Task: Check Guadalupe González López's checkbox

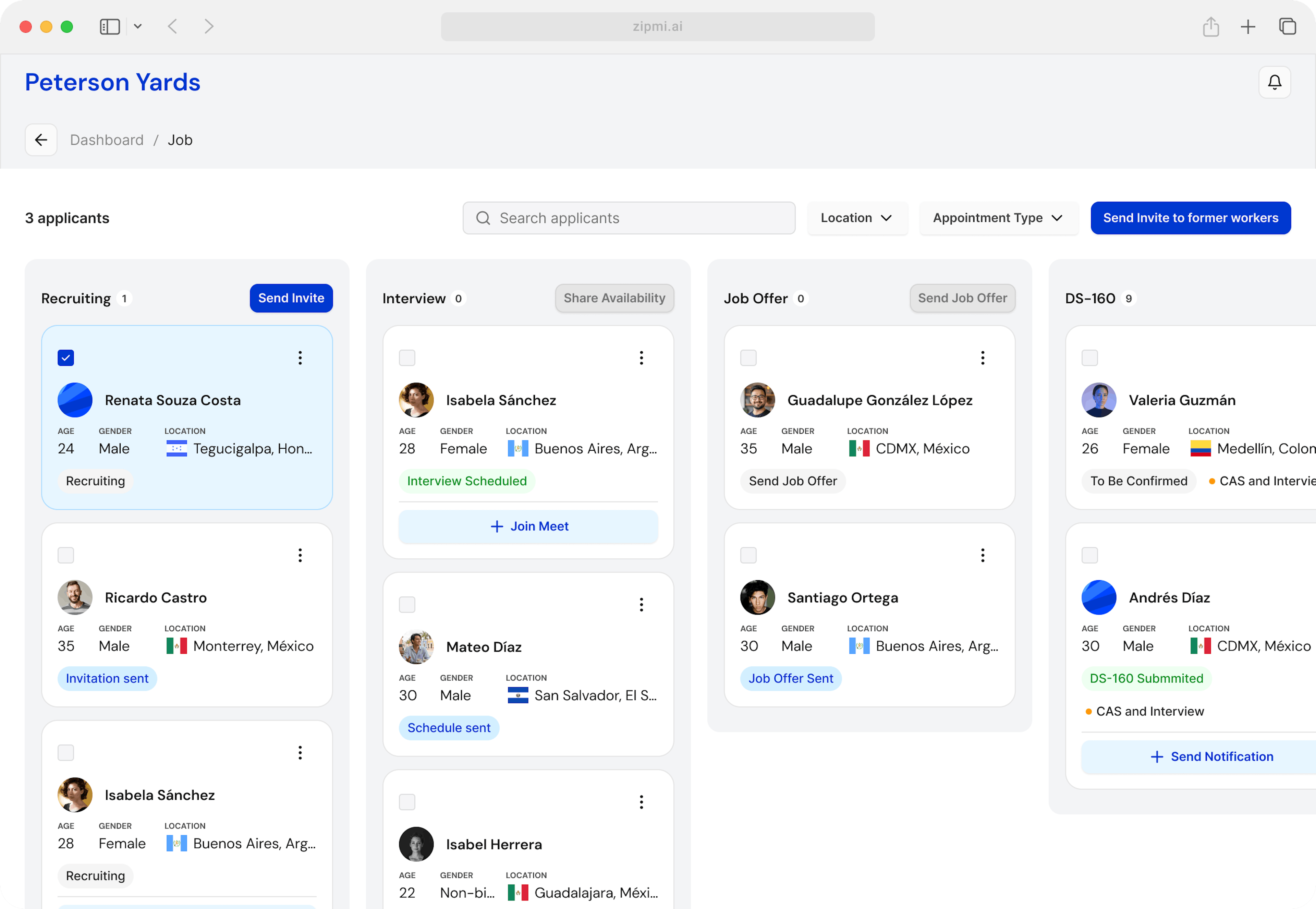Action: [x=748, y=358]
